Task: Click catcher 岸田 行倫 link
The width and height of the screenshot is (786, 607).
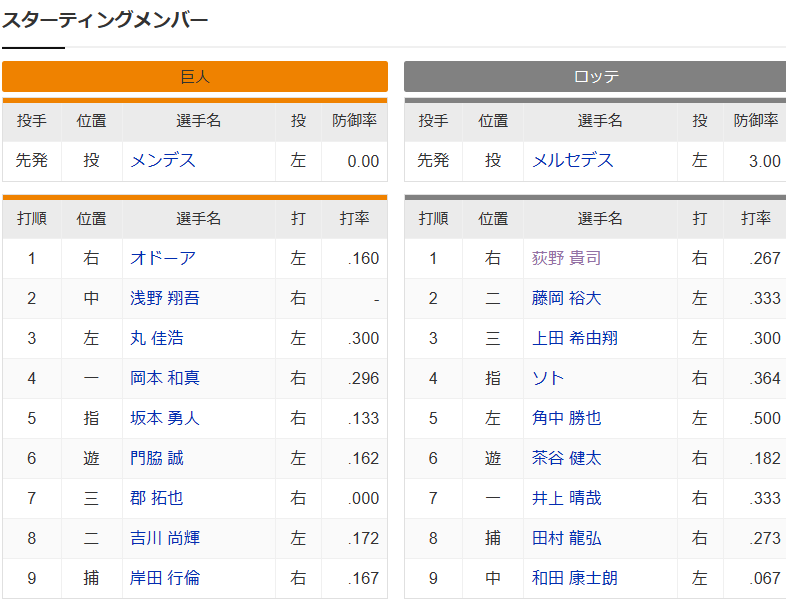Action: point(165,578)
